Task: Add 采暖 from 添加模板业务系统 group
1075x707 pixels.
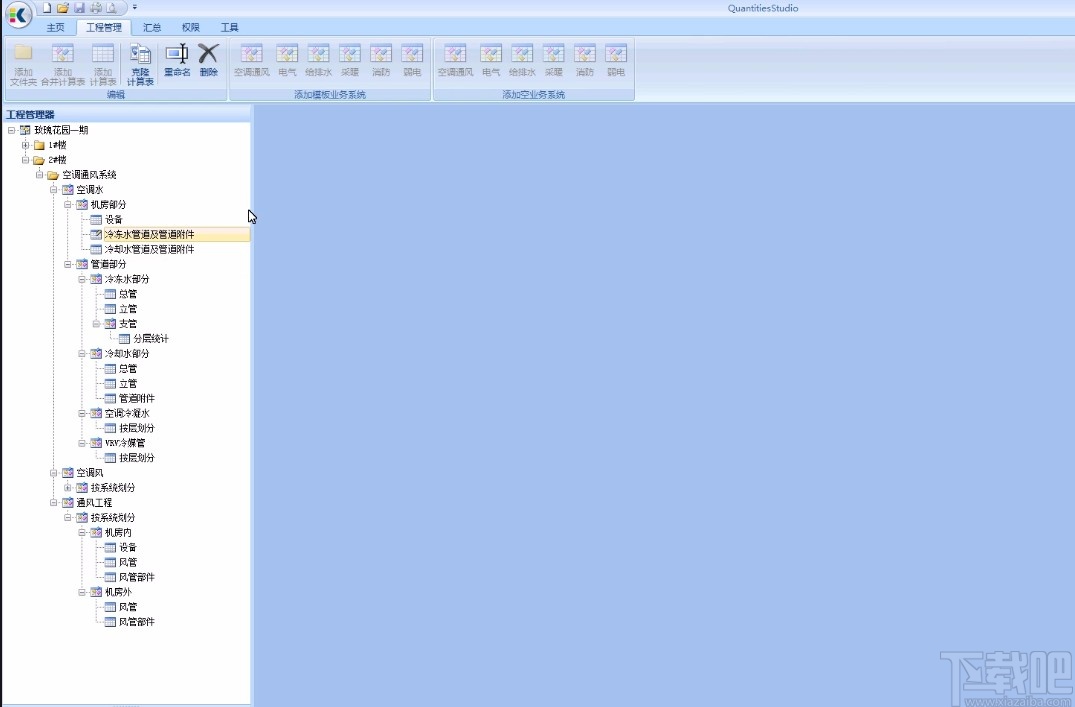Action: 350,60
